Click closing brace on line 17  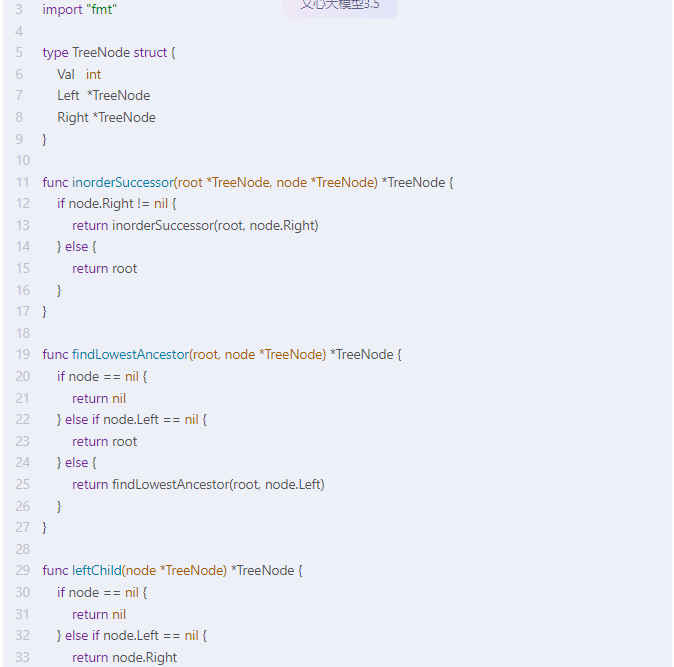[44, 312]
